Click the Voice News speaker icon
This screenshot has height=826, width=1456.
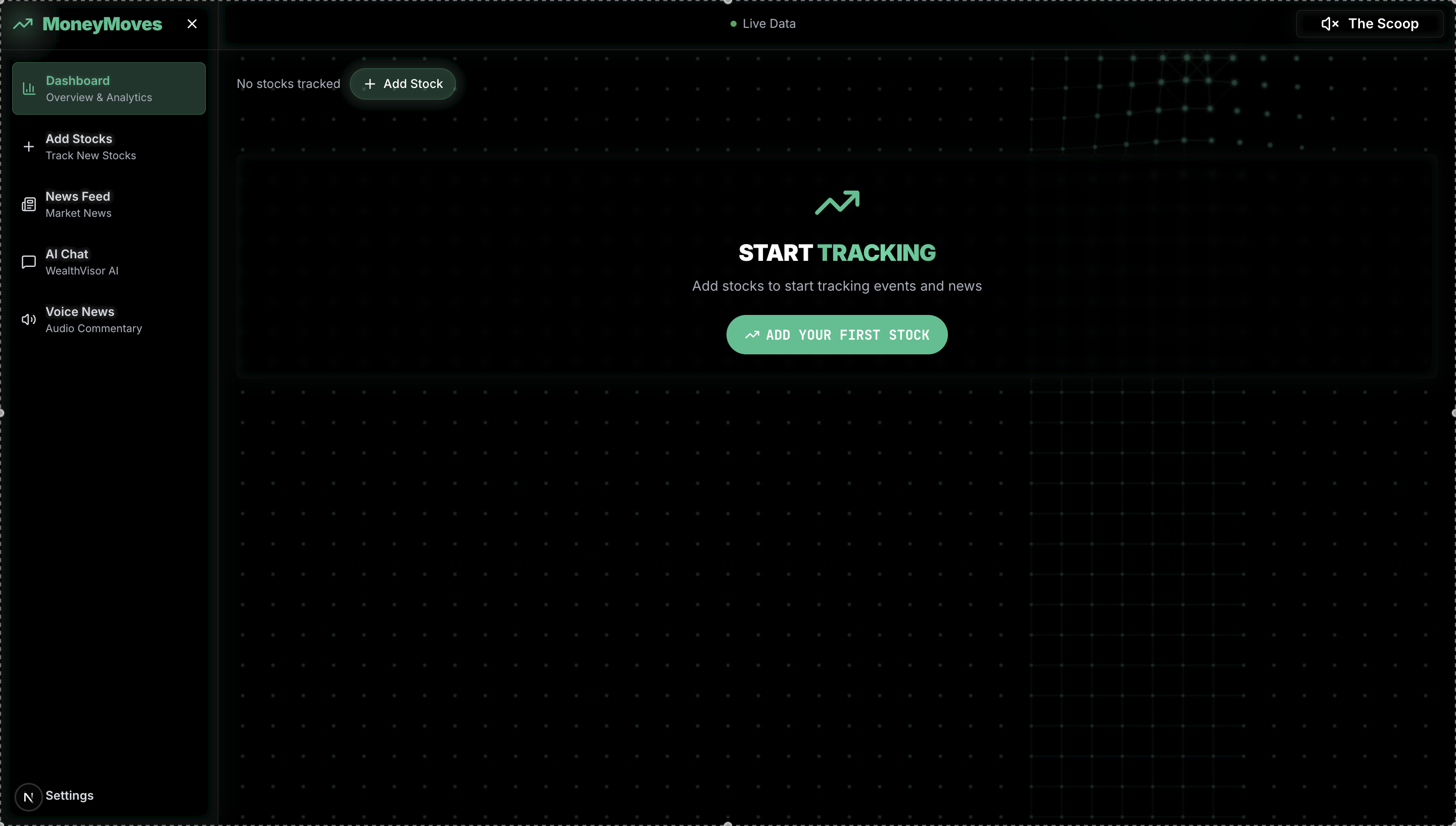pyautogui.click(x=29, y=319)
